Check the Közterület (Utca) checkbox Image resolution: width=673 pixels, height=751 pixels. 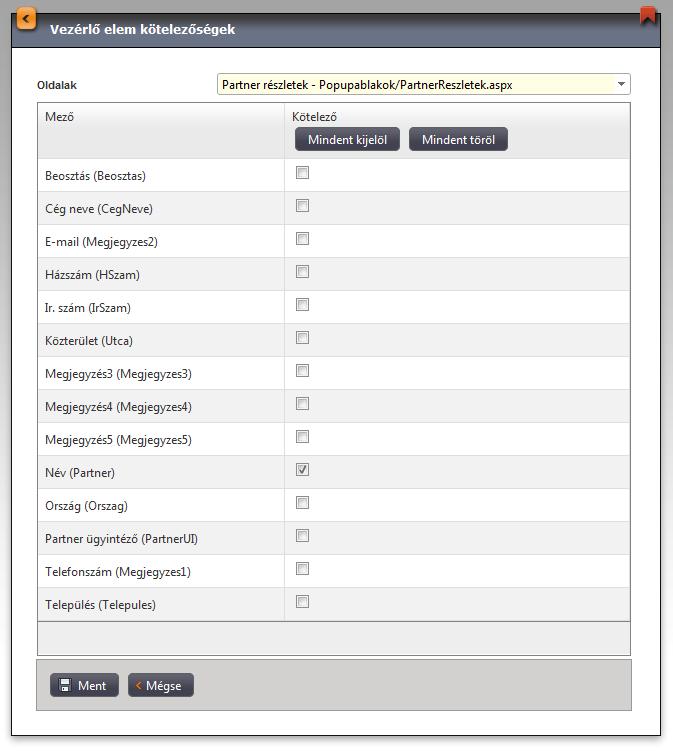[302, 338]
